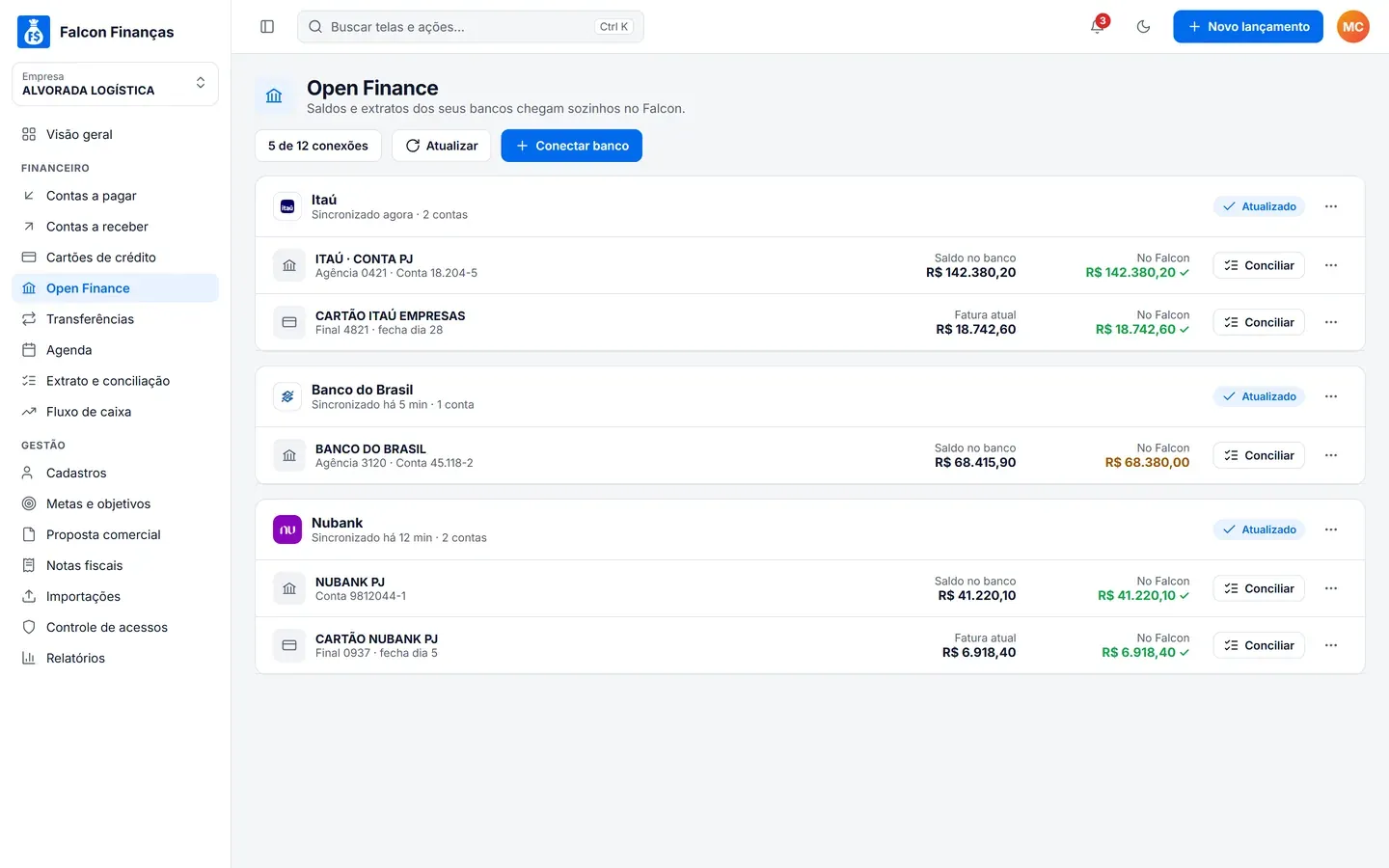Screen dimensions: 1389x868
Task: Open the notifications bell
Action: 1098,27
